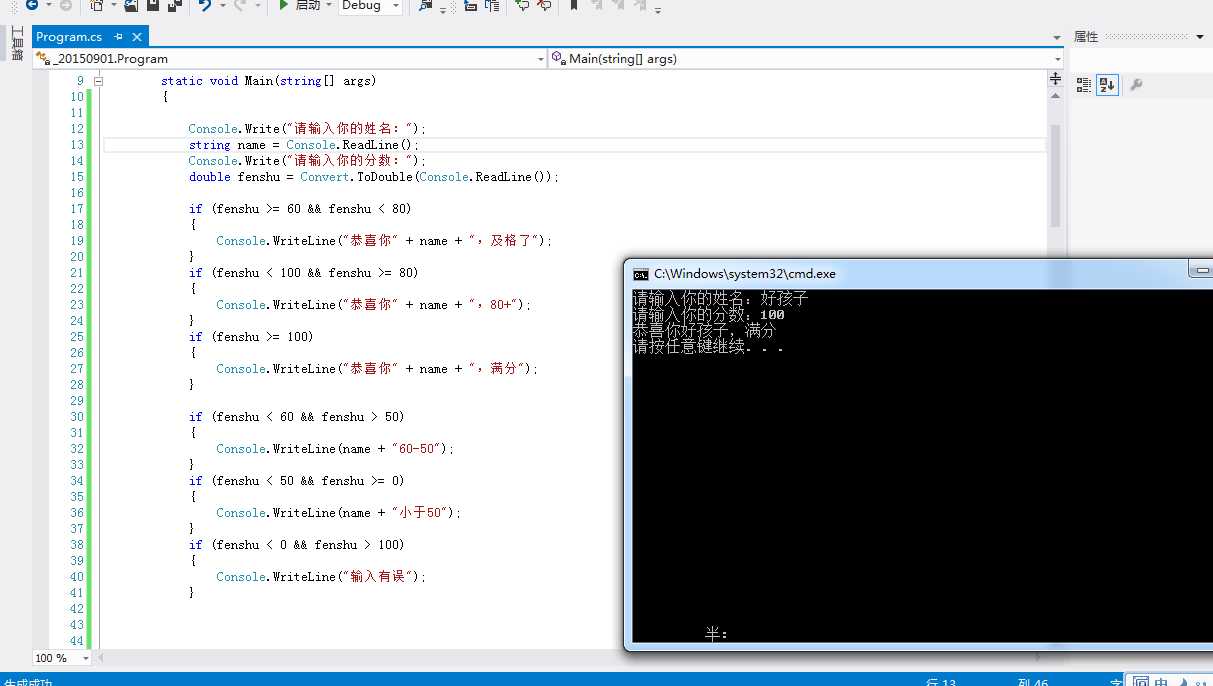Click console output '请按任意键继续. . .'
The width and height of the screenshot is (1213, 686).
pyautogui.click(x=708, y=347)
